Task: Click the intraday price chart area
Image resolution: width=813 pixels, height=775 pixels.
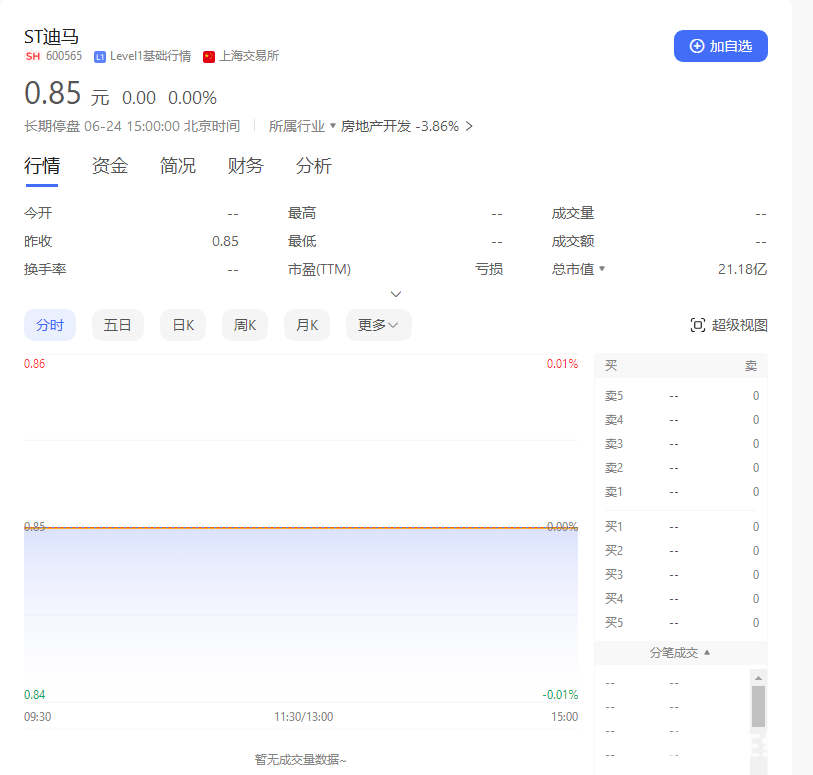Action: click(301, 528)
